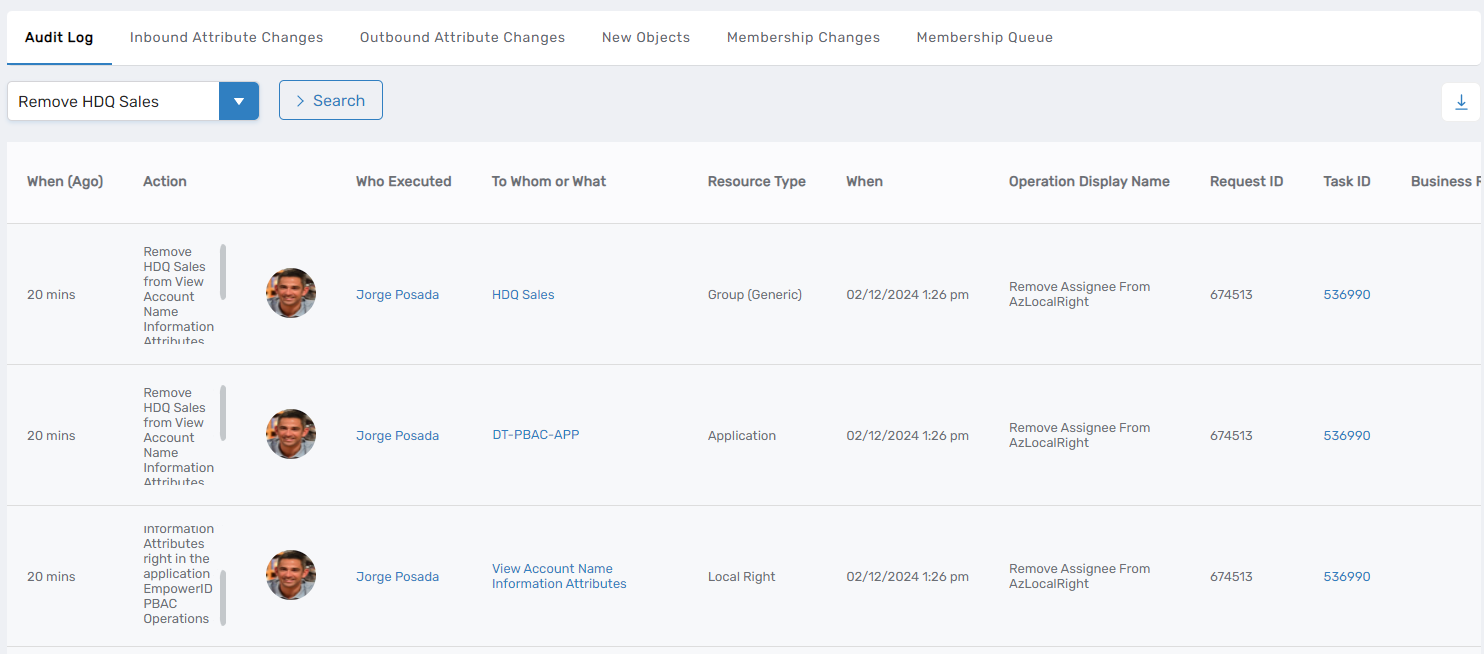Click the Action scrollbar in Local Right row
The width and height of the screenshot is (1484, 654).
click(x=223, y=597)
